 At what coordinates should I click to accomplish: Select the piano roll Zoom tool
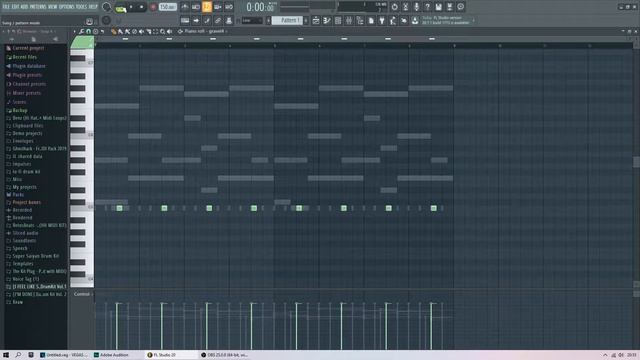162,31
